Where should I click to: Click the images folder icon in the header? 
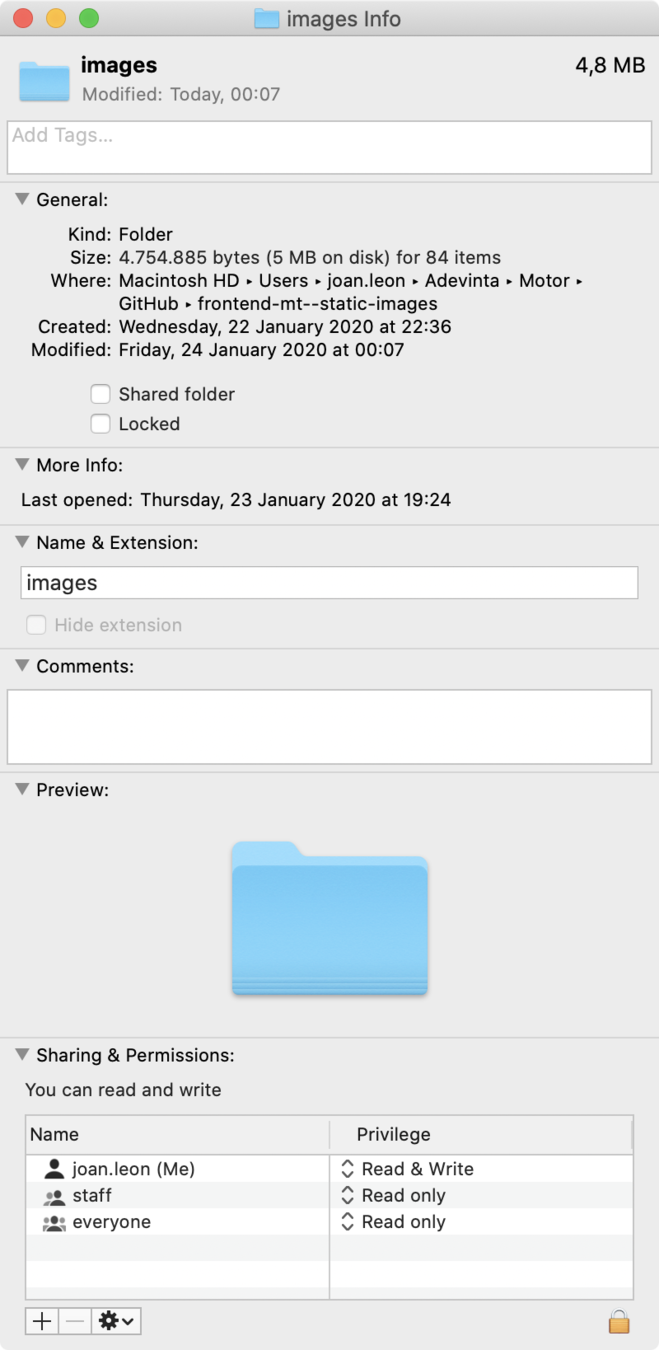(x=44, y=80)
